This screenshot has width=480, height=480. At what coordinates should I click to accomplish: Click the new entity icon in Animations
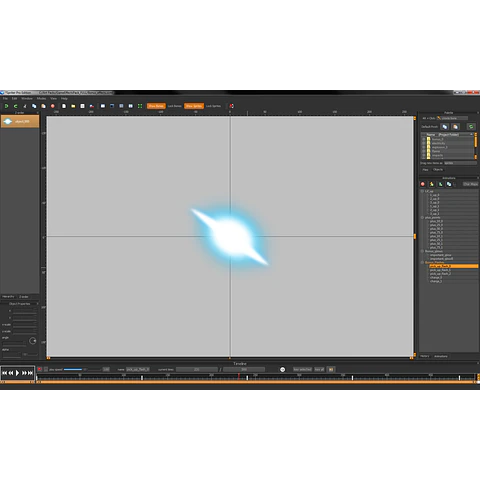(x=432, y=184)
